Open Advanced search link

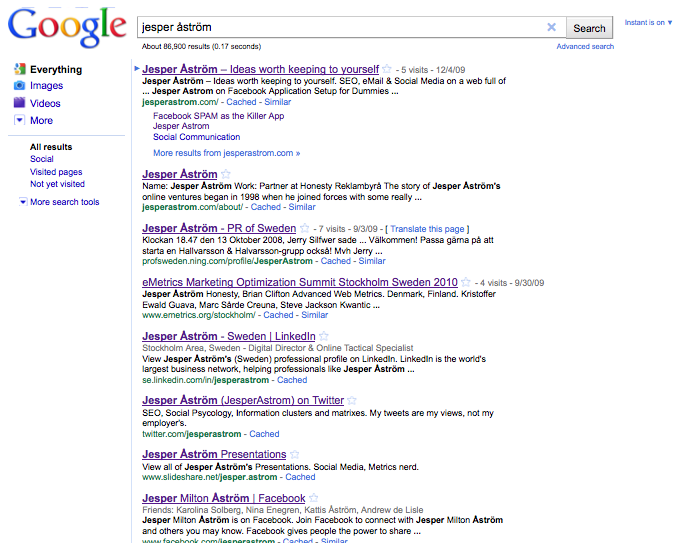(585, 46)
